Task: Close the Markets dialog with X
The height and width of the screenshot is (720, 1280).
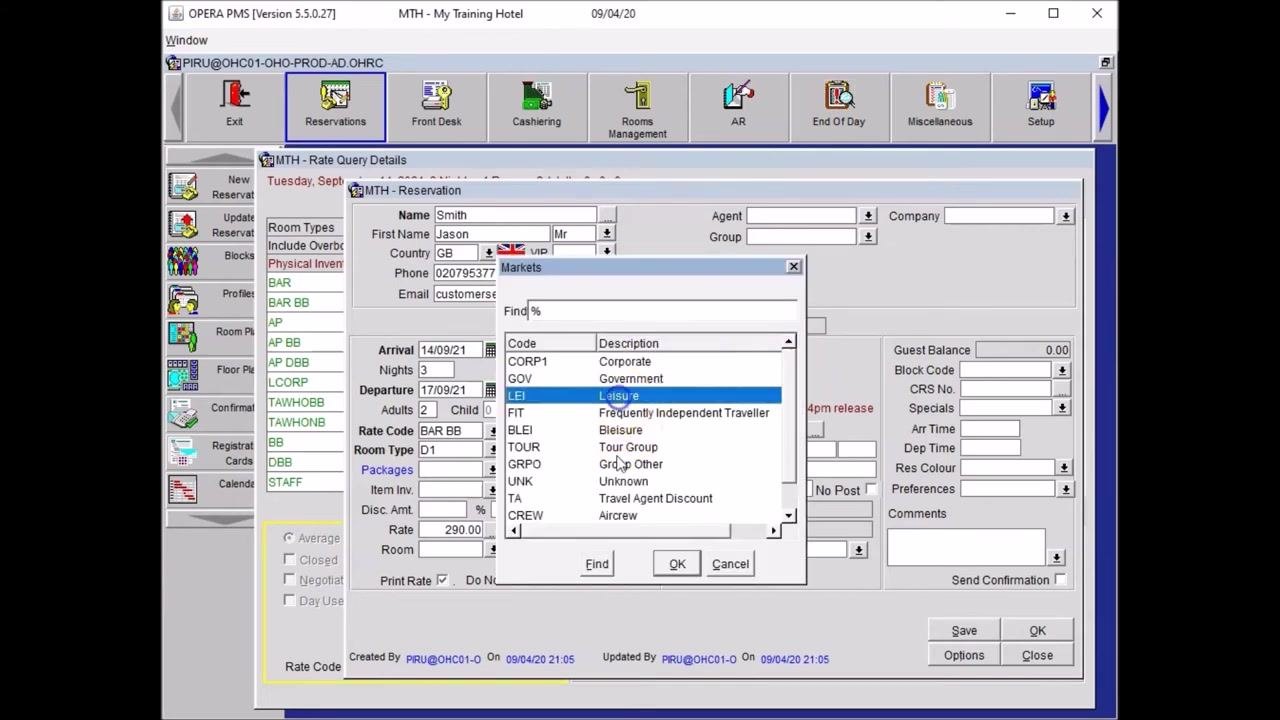Action: click(793, 267)
